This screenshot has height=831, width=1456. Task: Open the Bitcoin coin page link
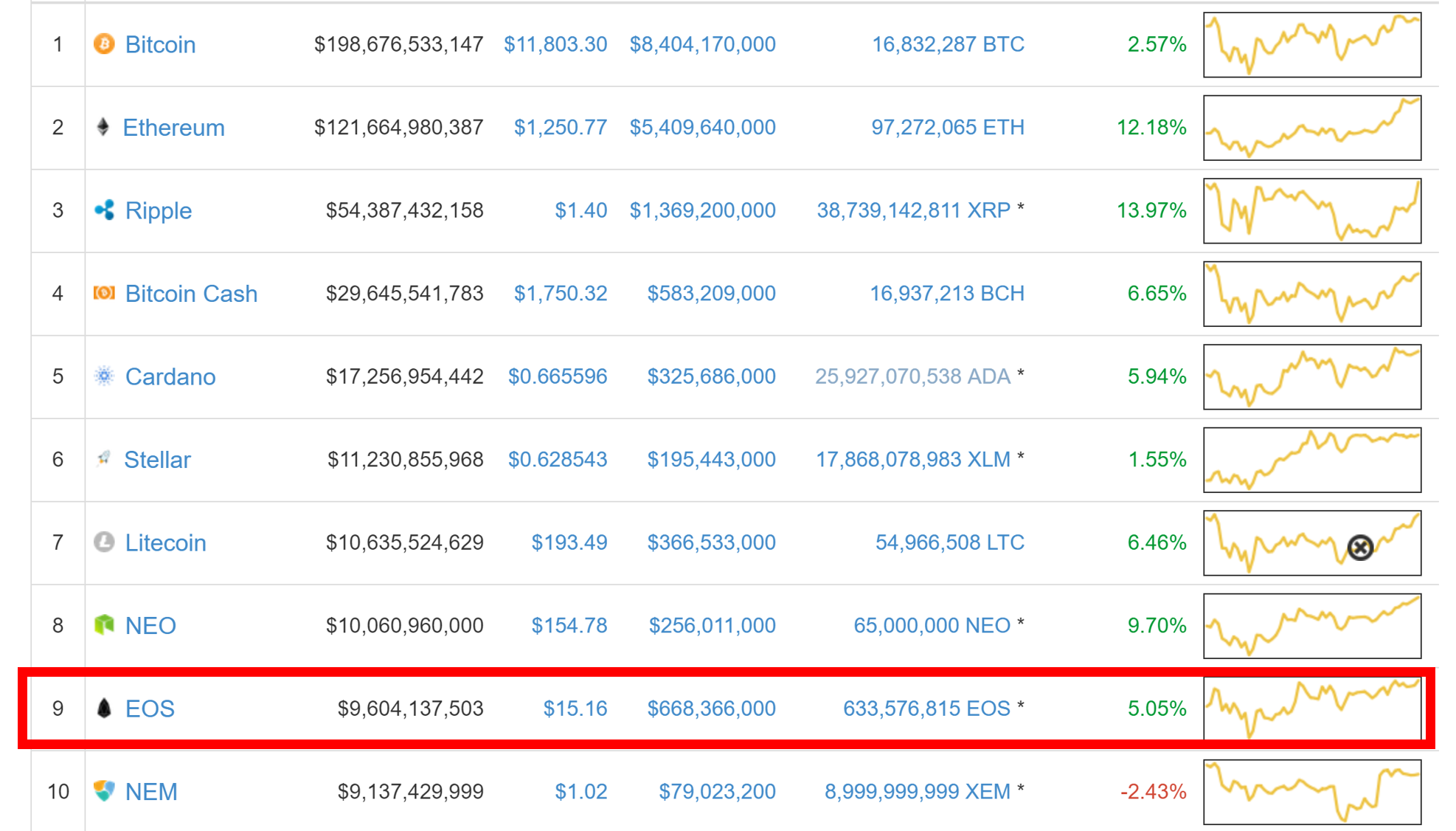(160, 44)
